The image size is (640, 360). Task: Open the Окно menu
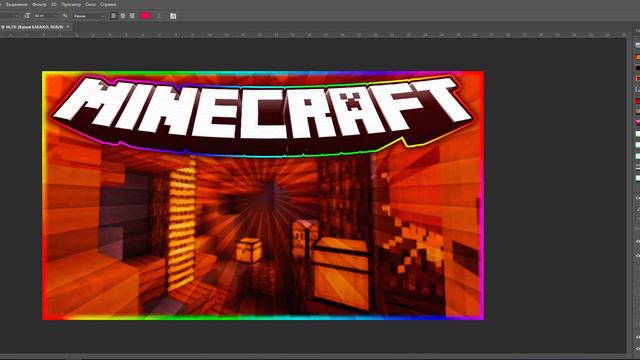90,4
